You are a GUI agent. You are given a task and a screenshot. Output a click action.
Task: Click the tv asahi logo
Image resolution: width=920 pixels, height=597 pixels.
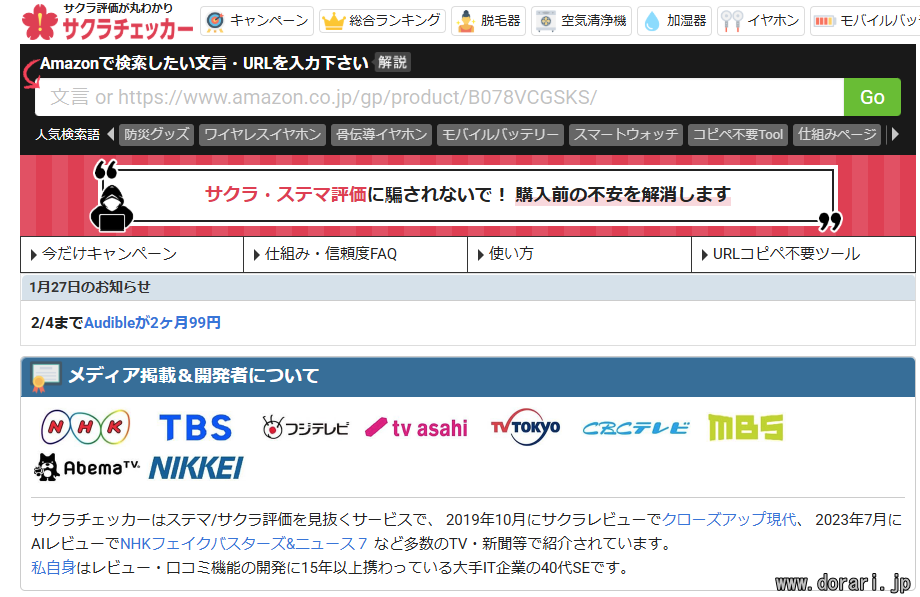416,428
